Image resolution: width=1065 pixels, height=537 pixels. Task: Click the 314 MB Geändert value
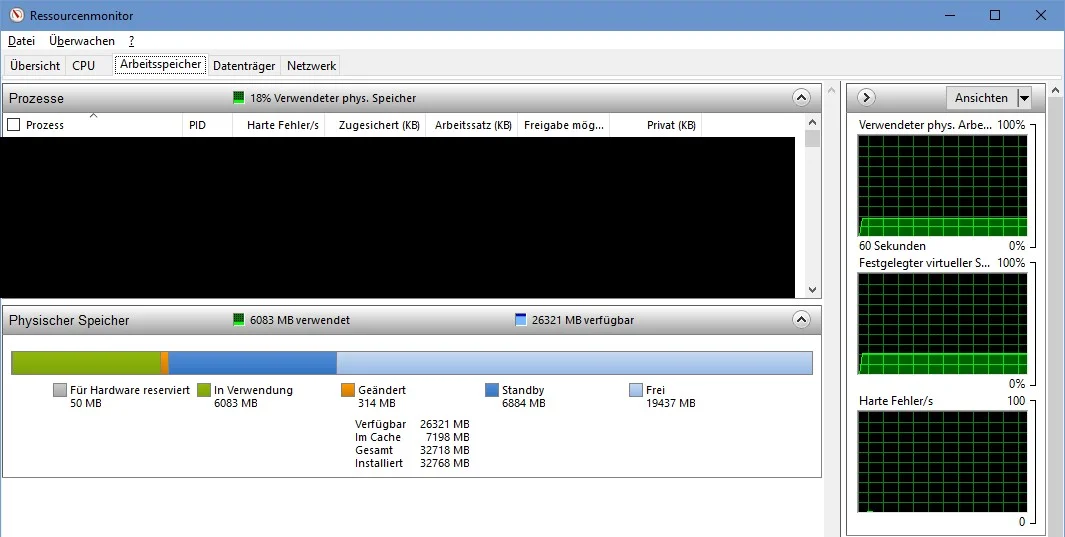point(376,403)
